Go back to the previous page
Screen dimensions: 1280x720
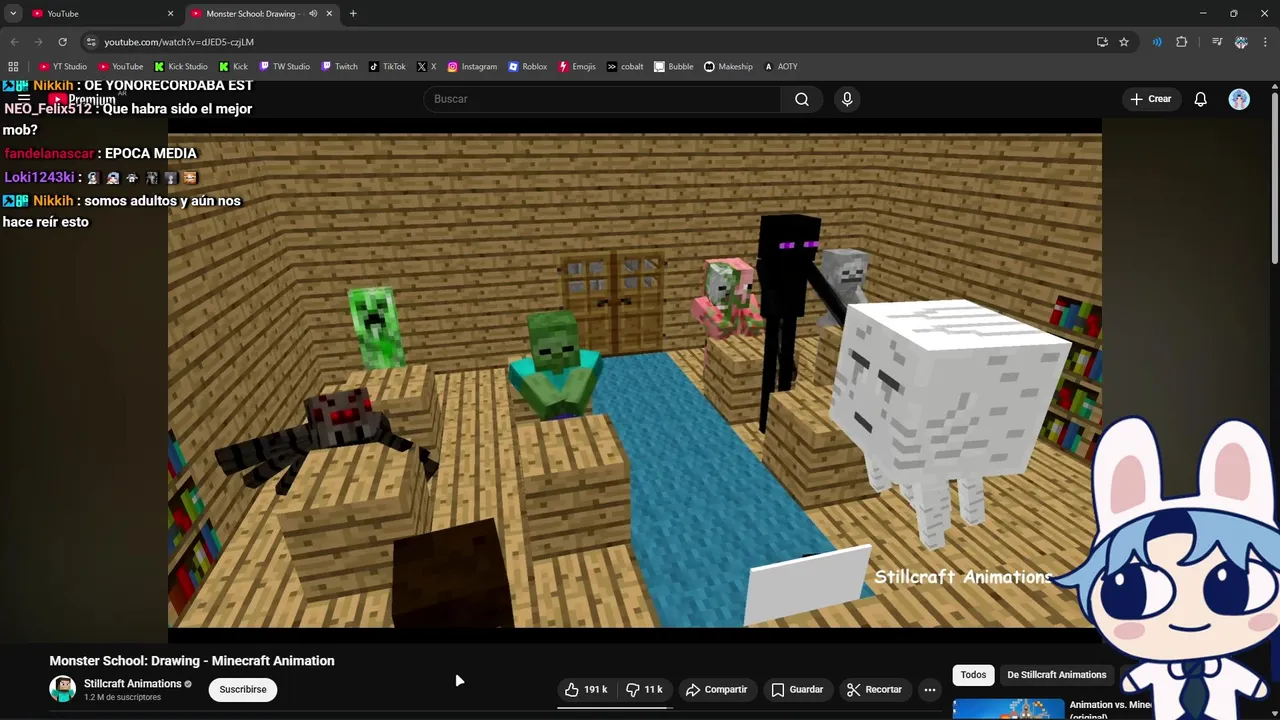(14, 42)
